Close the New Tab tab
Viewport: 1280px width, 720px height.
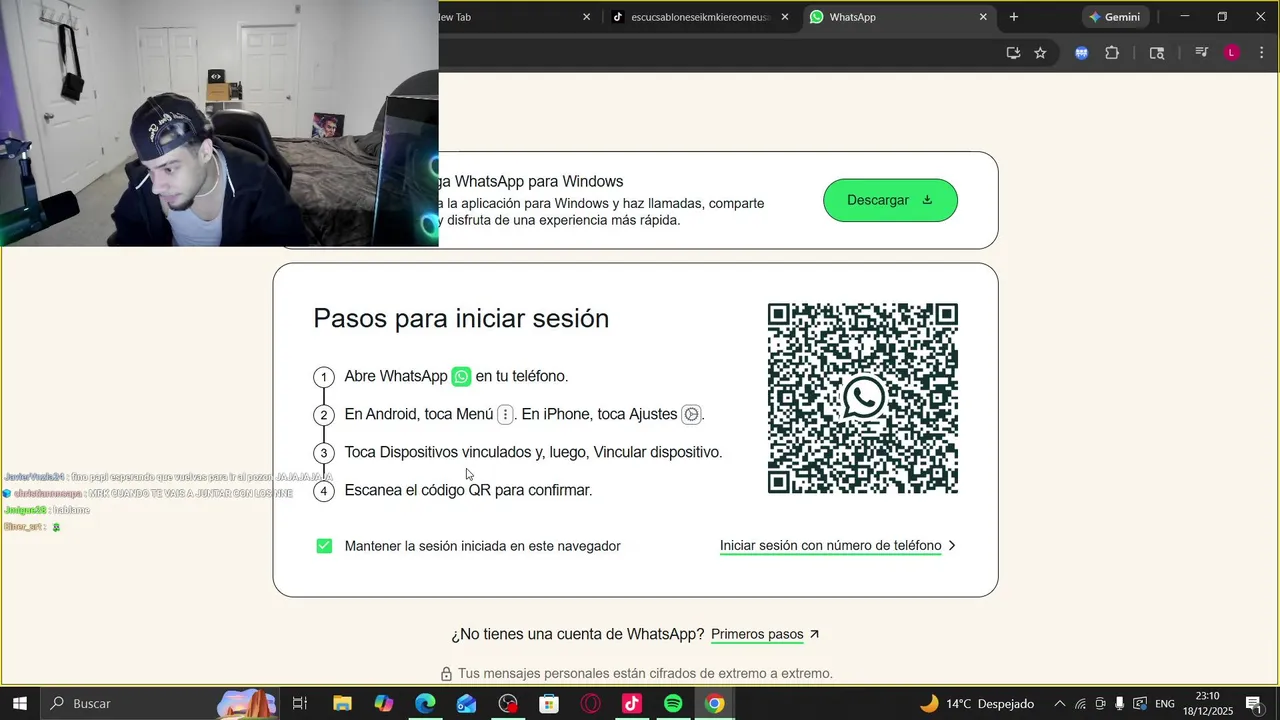tap(587, 17)
